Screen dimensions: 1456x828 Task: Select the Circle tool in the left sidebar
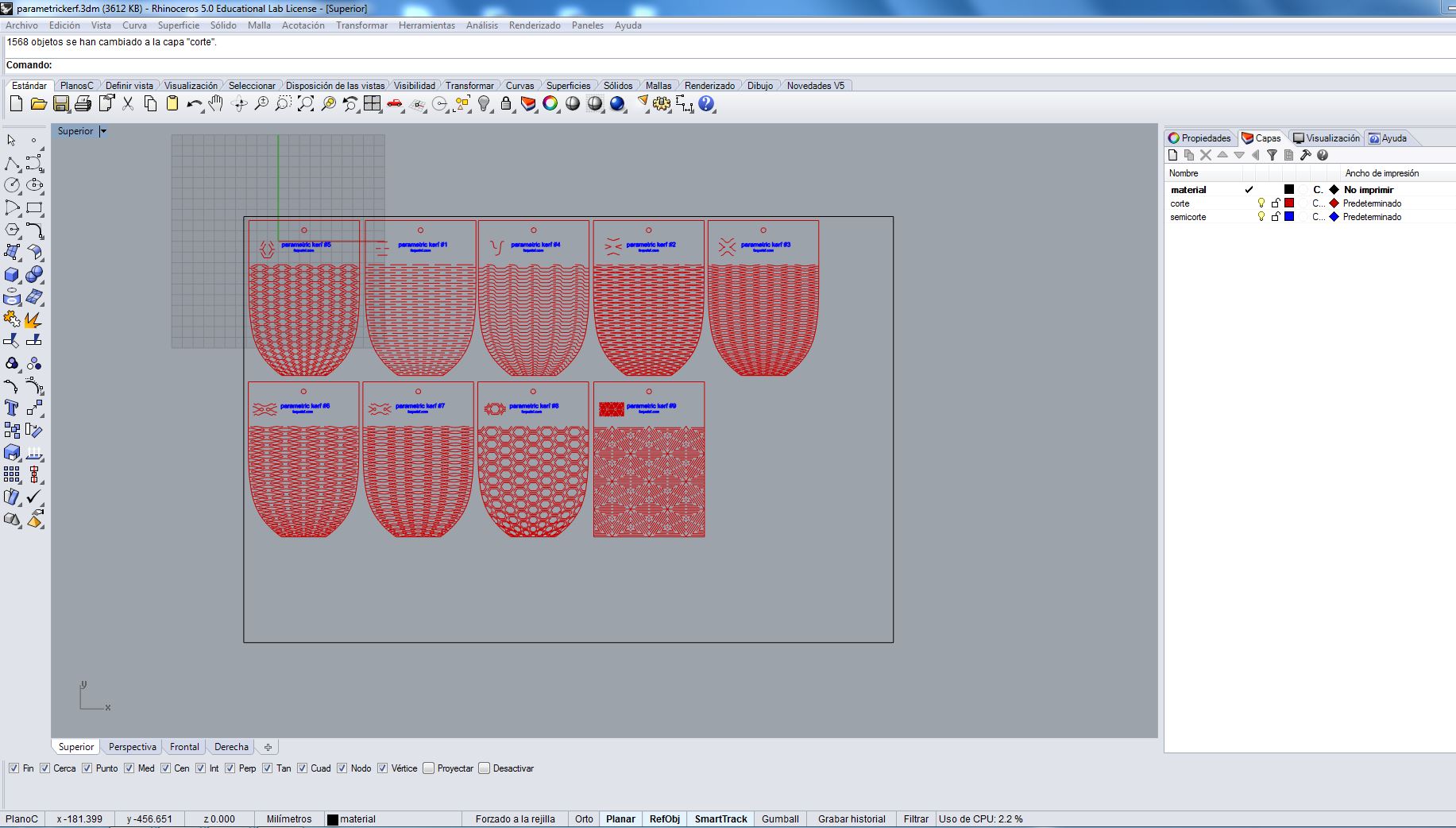pos(12,185)
